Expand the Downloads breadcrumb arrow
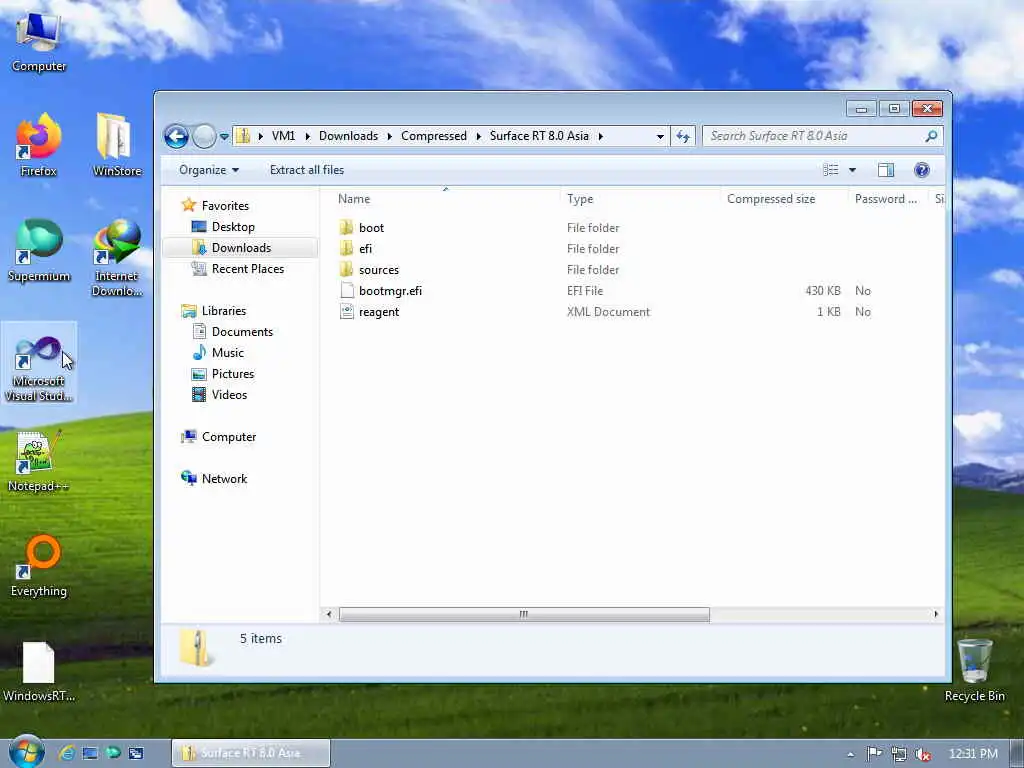 click(x=390, y=136)
